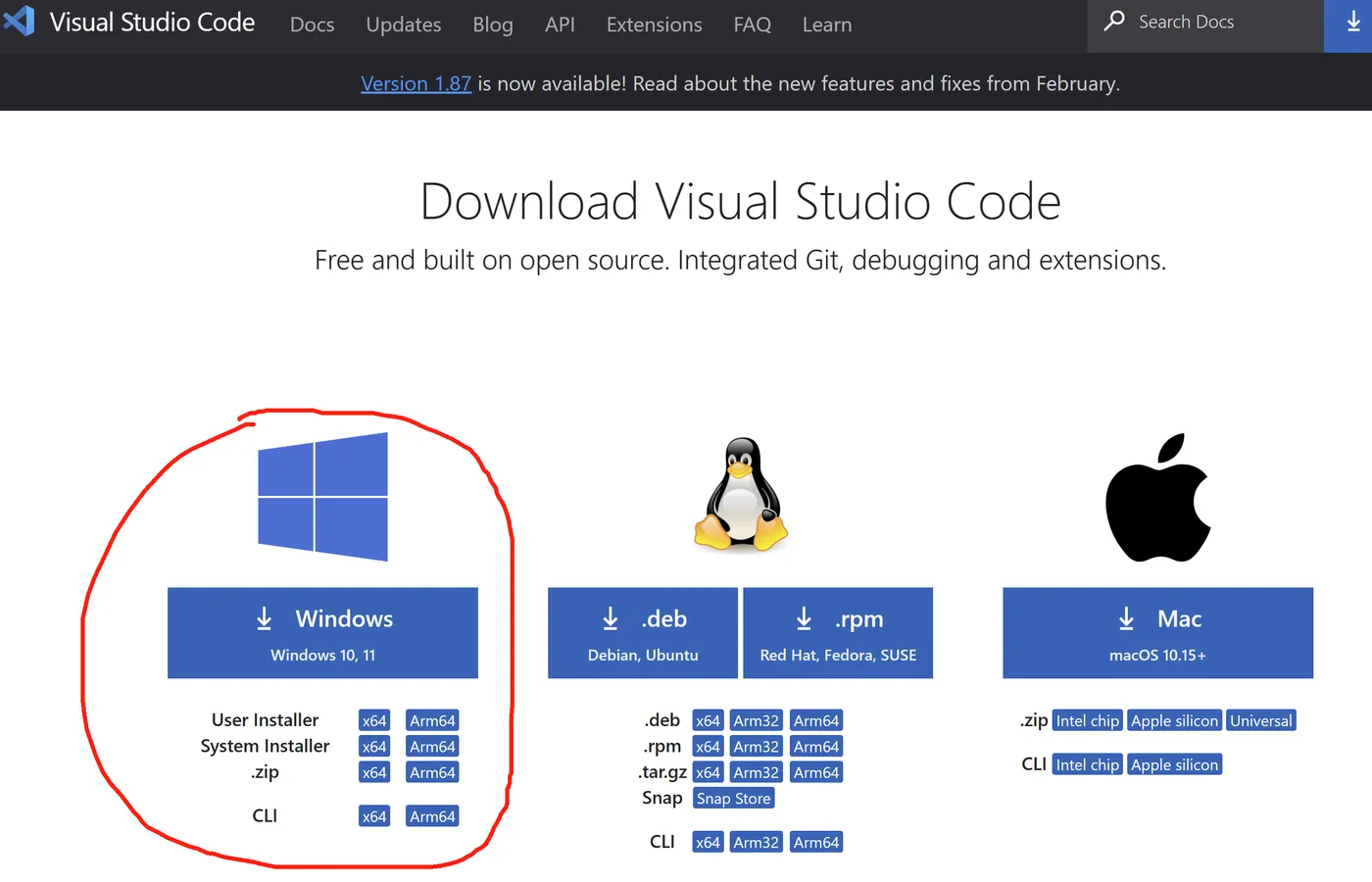Click the 'Snap' label in Linux column

point(661,798)
